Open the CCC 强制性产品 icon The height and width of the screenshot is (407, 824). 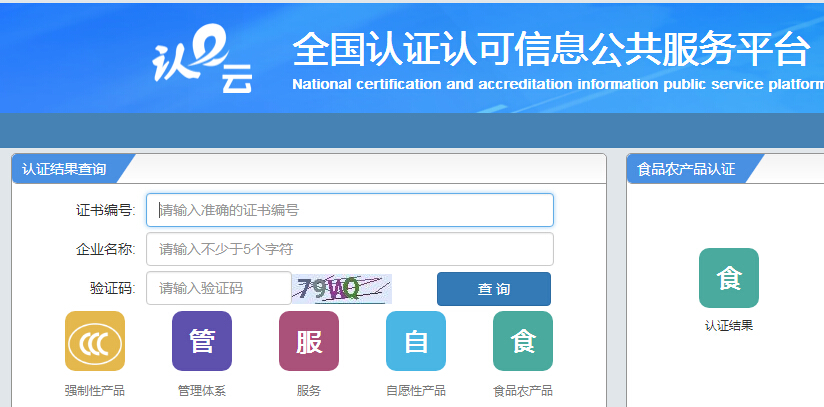coord(95,341)
